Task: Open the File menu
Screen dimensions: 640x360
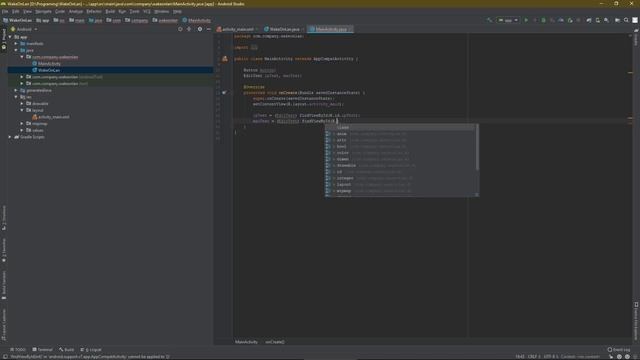Action: 5,11
